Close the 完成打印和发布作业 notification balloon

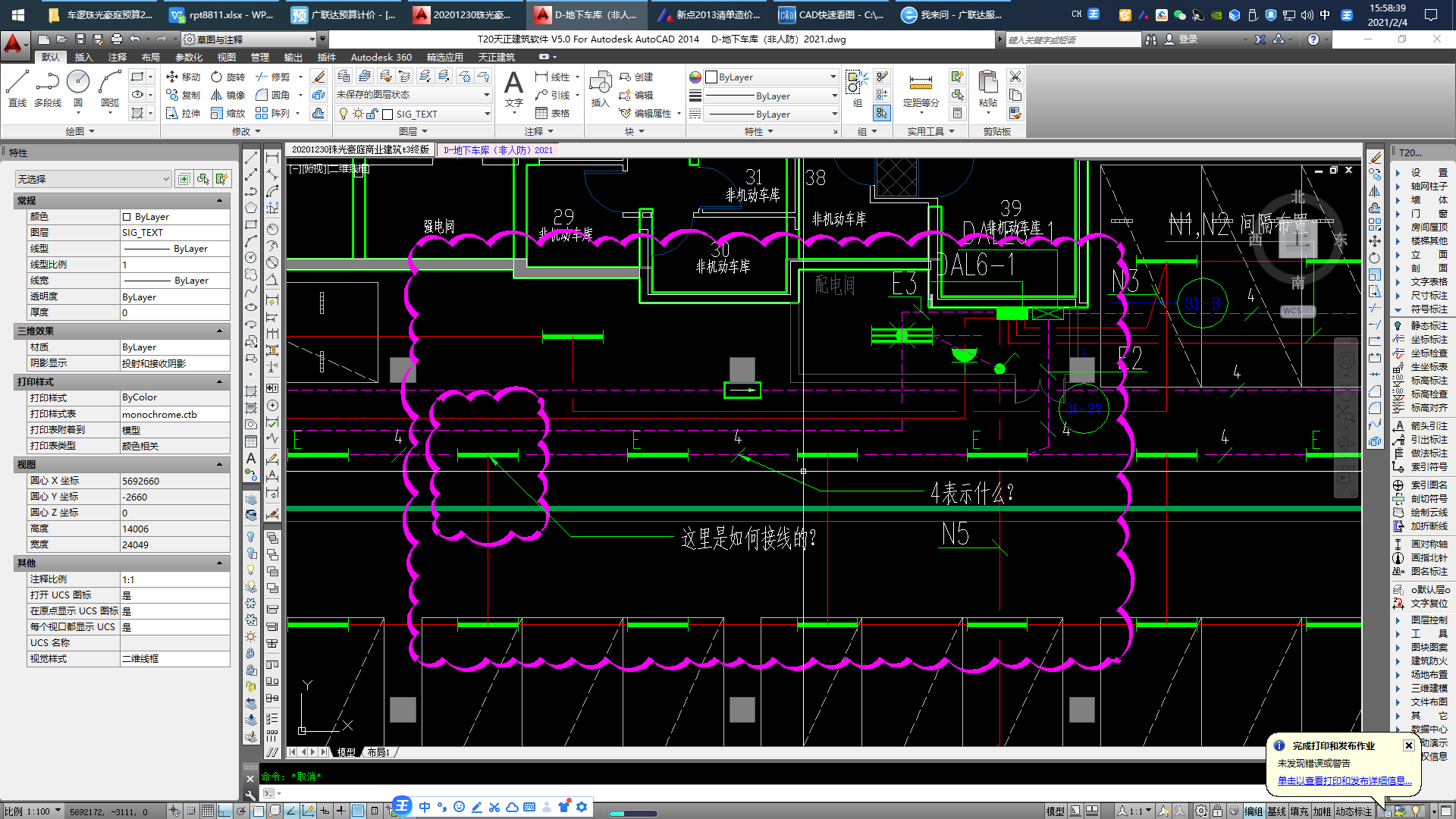[x=1408, y=745]
